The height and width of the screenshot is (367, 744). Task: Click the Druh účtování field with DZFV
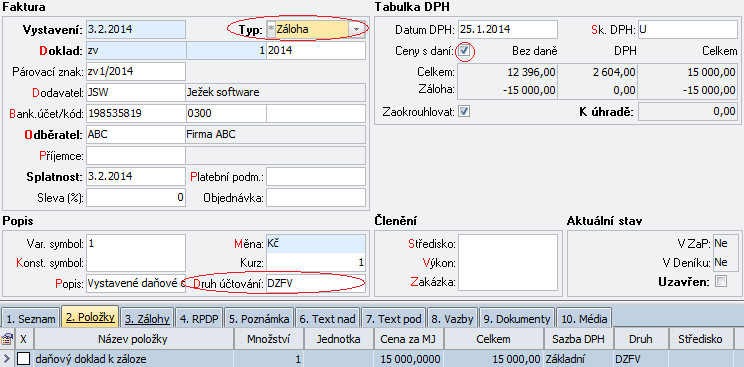click(x=316, y=283)
